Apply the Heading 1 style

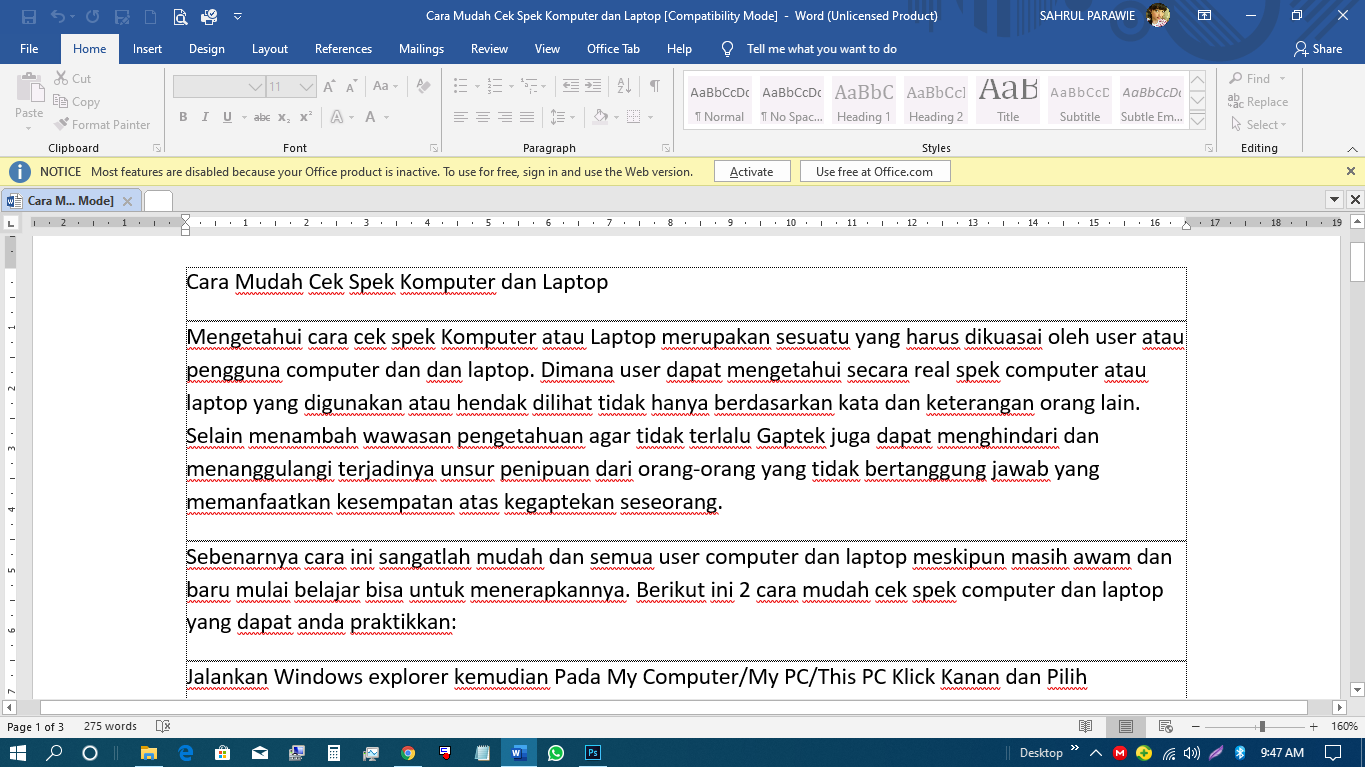tap(862, 99)
